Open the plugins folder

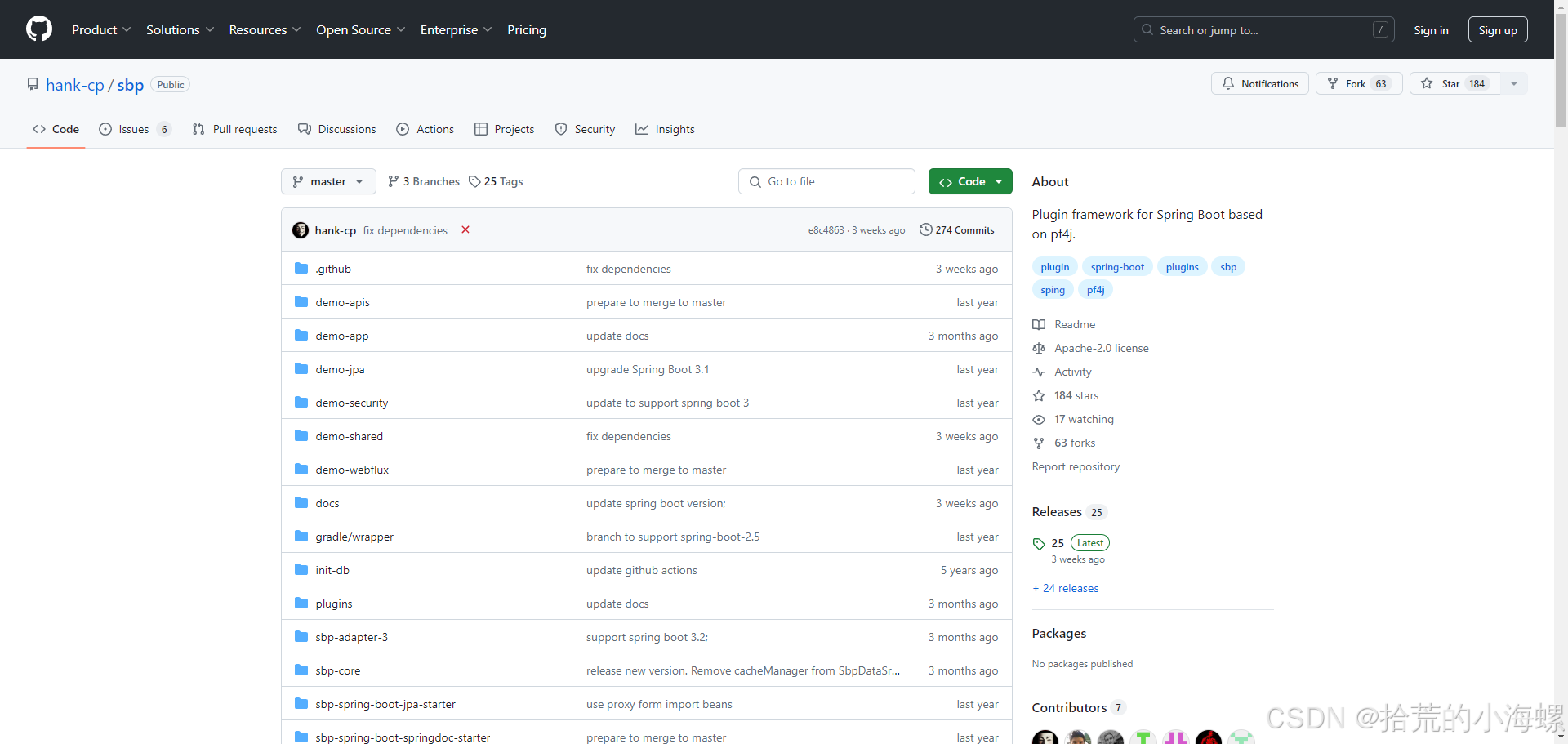[x=334, y=604]
